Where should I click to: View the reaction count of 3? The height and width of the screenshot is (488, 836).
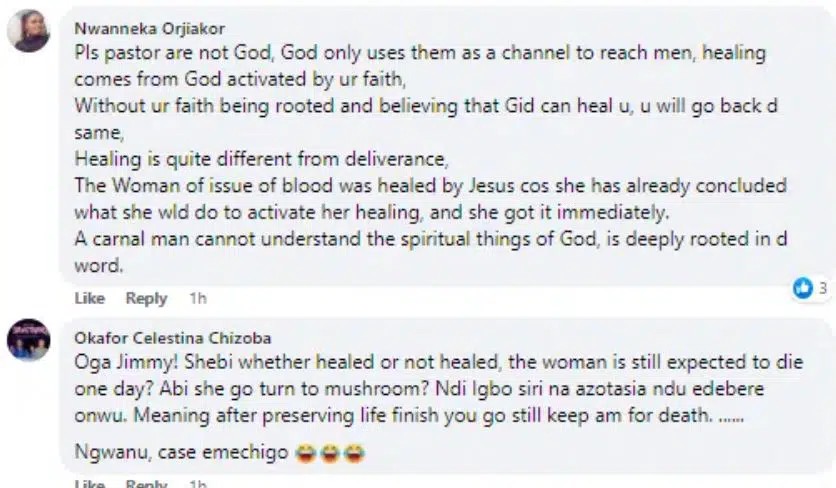(x=822, y=289)
